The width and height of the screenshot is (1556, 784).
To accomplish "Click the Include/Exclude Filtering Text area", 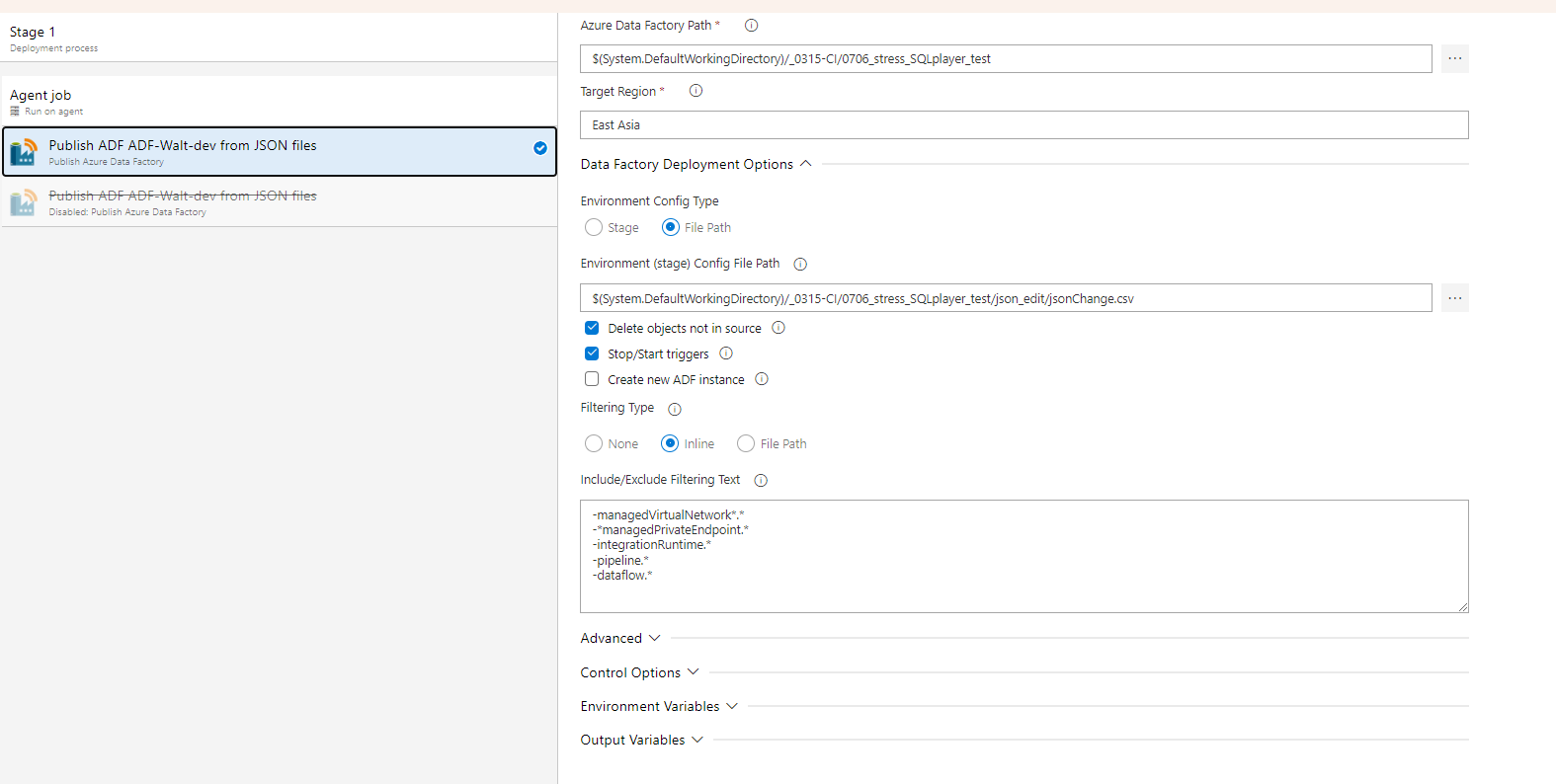I will tap(1024, 556).
